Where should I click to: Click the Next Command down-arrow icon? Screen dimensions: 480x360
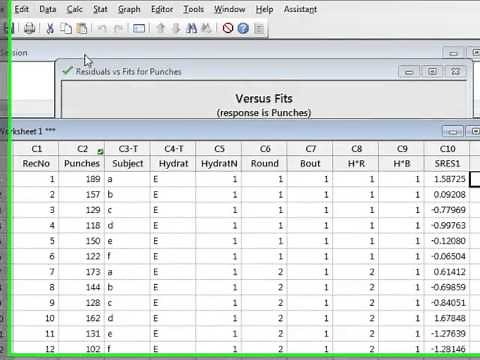point(176,28)
